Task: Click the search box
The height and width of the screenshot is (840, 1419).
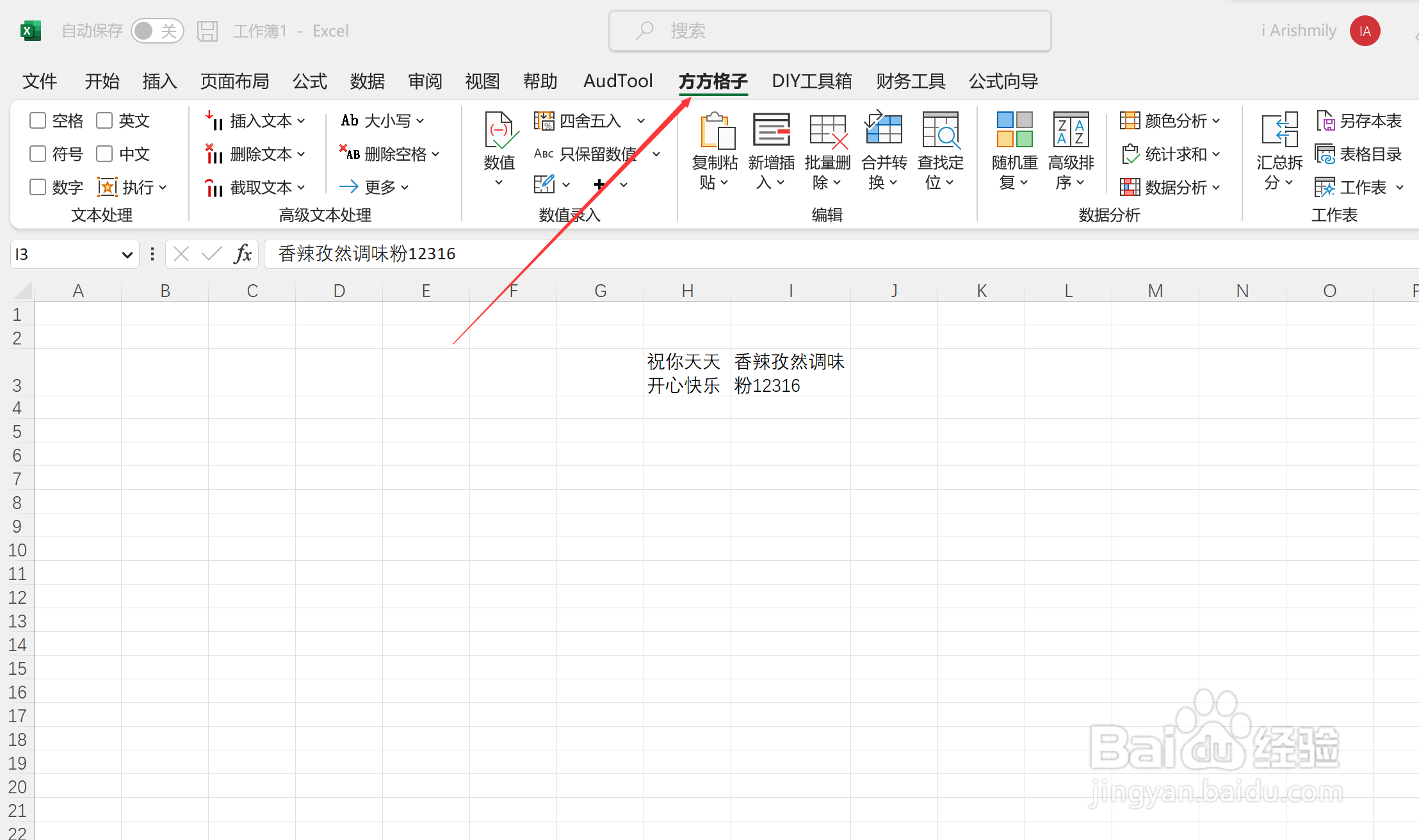Action: [830, 31]
